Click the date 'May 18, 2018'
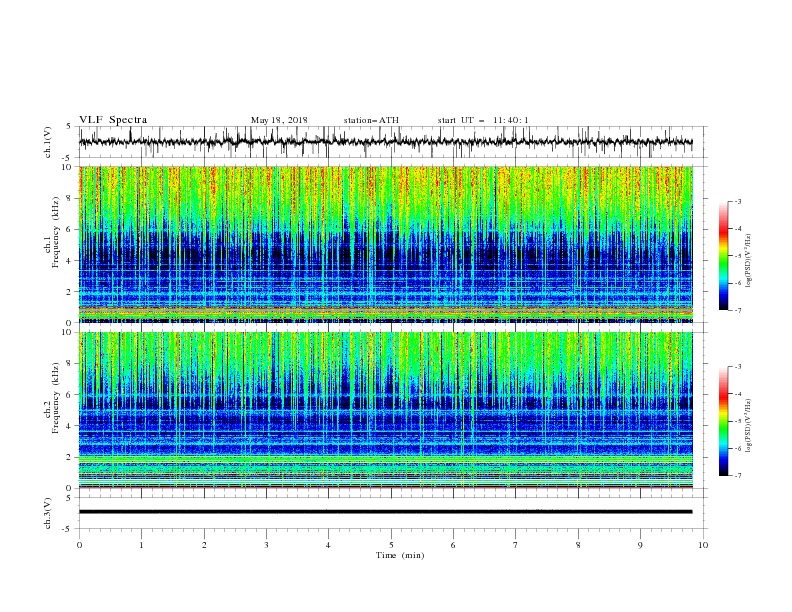The height and width of the screenshot is (612, 792). (279, 120)
